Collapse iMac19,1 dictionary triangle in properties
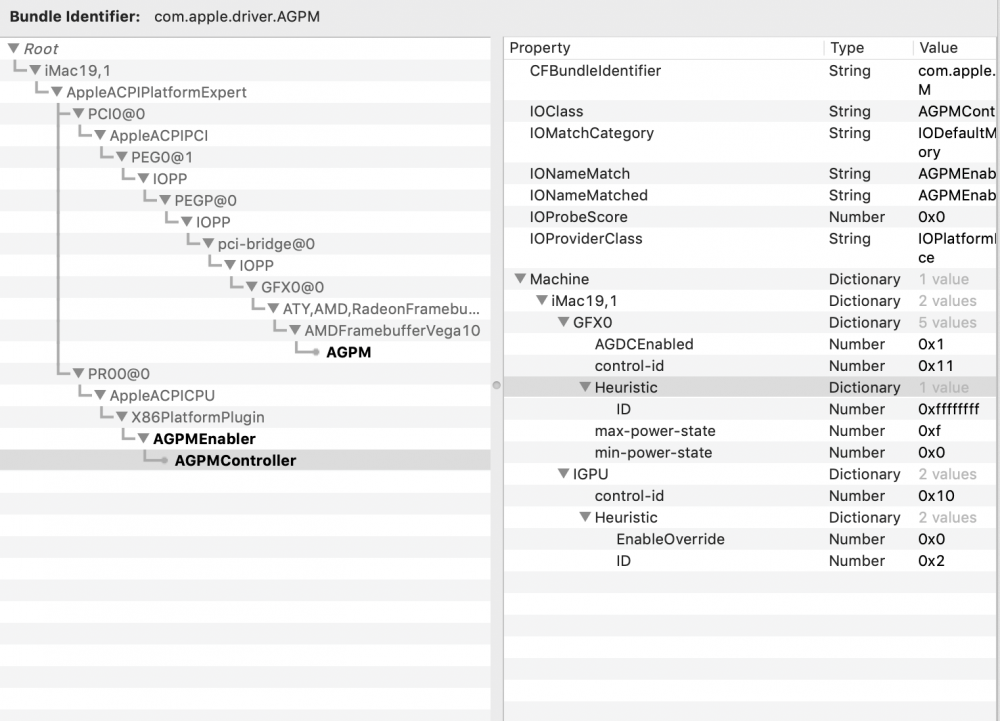The width and height of the screenshot is (1000, 721). point(542,300)
